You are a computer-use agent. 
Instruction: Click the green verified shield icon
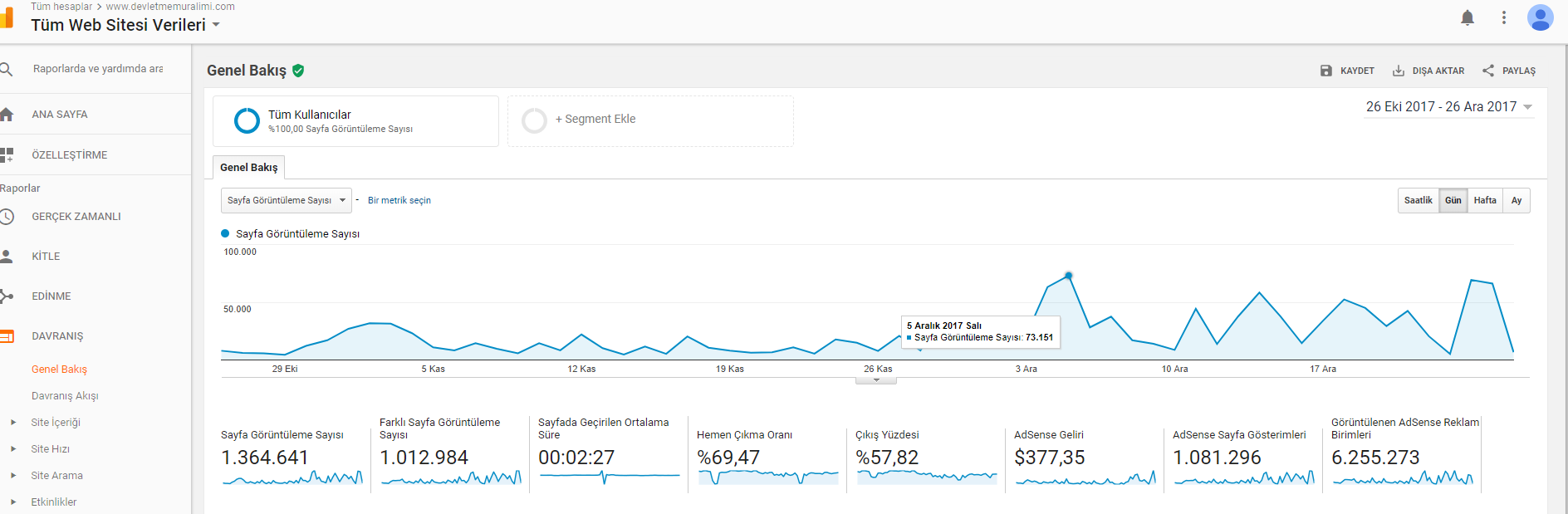coord(298,71)
